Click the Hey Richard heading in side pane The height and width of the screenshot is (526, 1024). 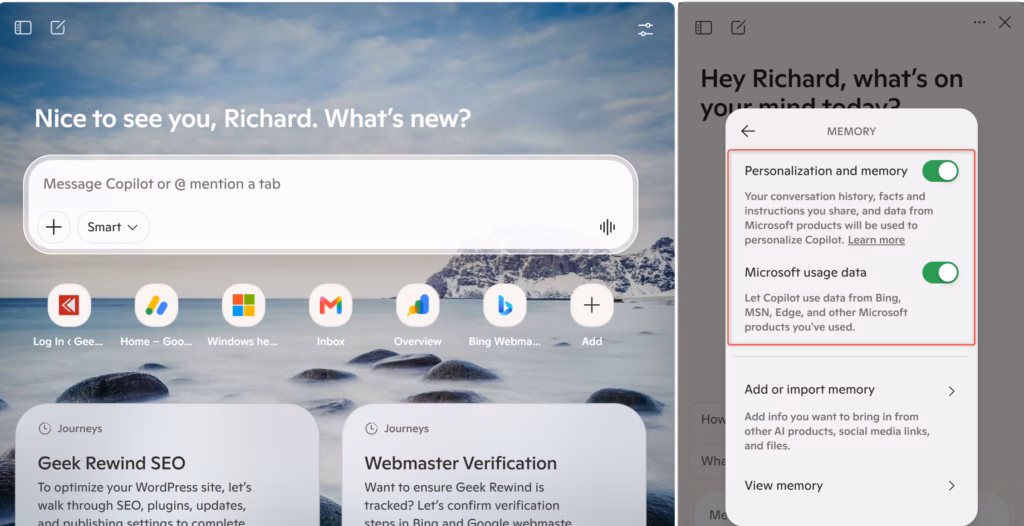pyautogui.click(x=832, y=91)
